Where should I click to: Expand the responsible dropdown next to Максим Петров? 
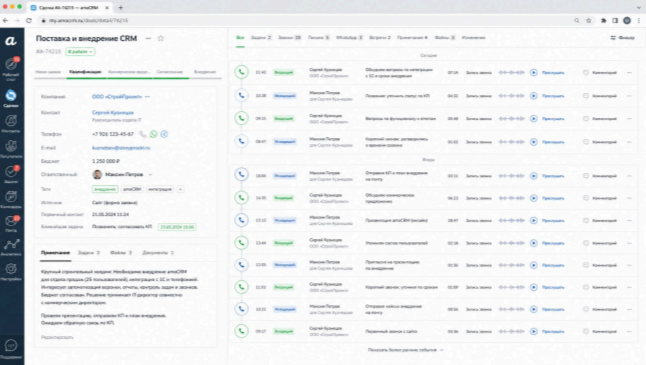[150, 175]
